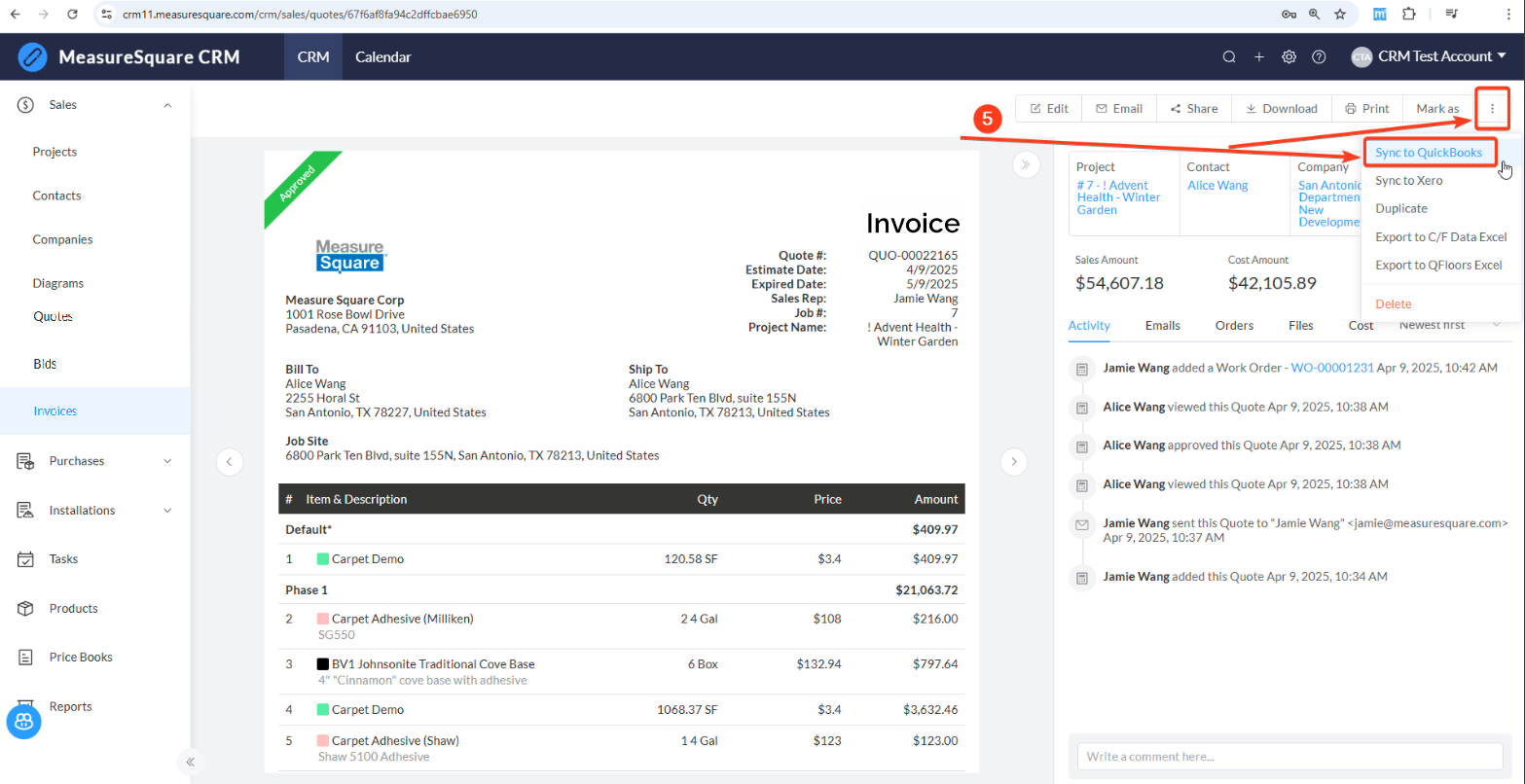1525x784 pixels.
Task: Open Companies in the sidebar
Action: pyautogui.click(x=62, y=239)
